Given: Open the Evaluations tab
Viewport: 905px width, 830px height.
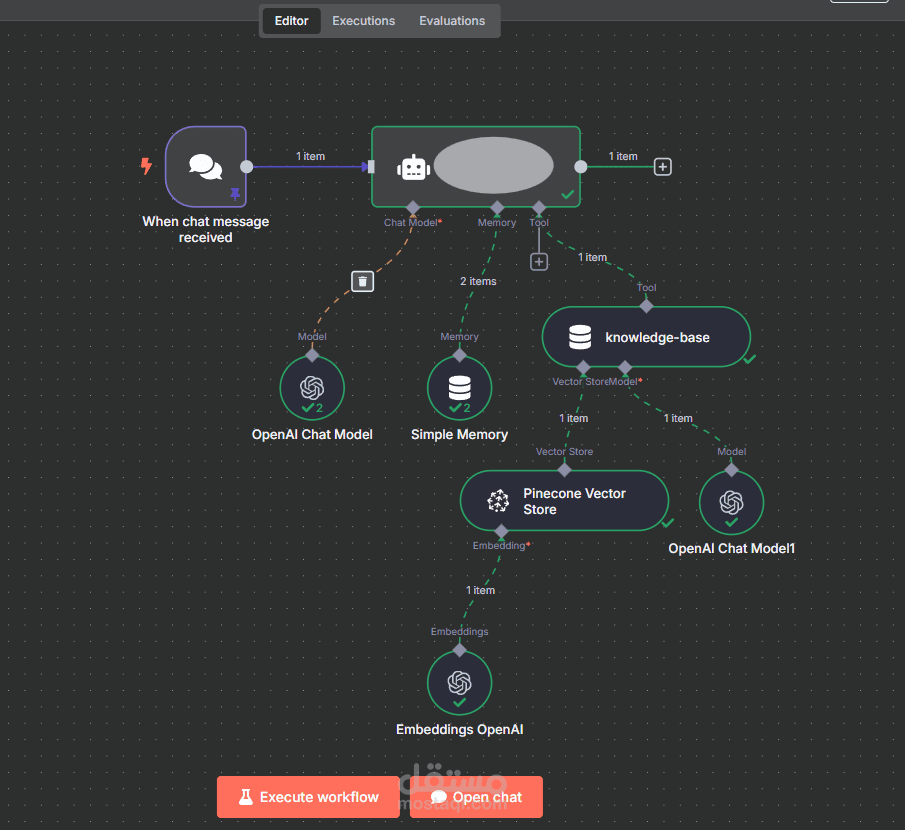Looking at the screenshot, I should [452, 21].
